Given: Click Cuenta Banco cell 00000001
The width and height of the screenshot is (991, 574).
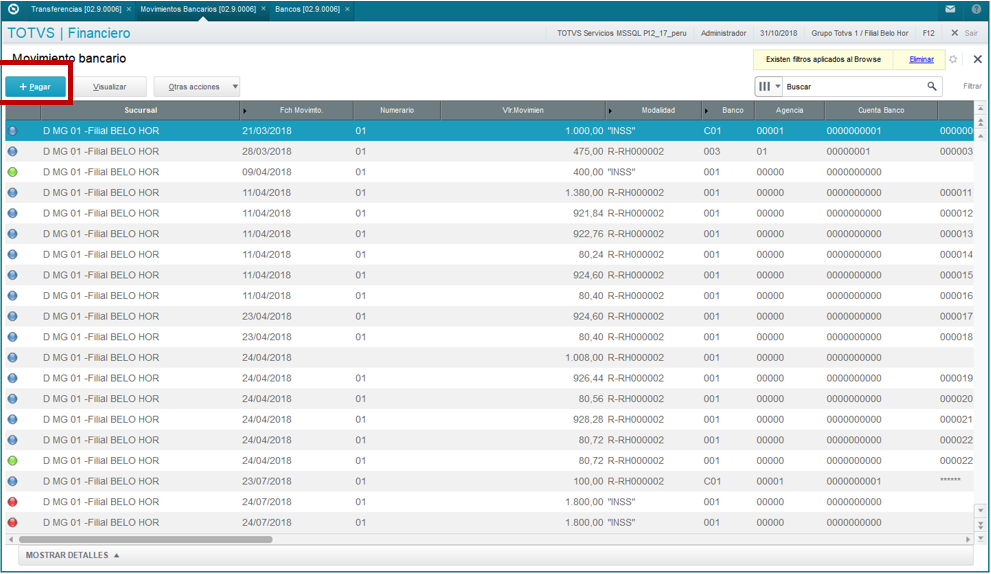Looking at the screenshot, I should click(x=848, y=152).
